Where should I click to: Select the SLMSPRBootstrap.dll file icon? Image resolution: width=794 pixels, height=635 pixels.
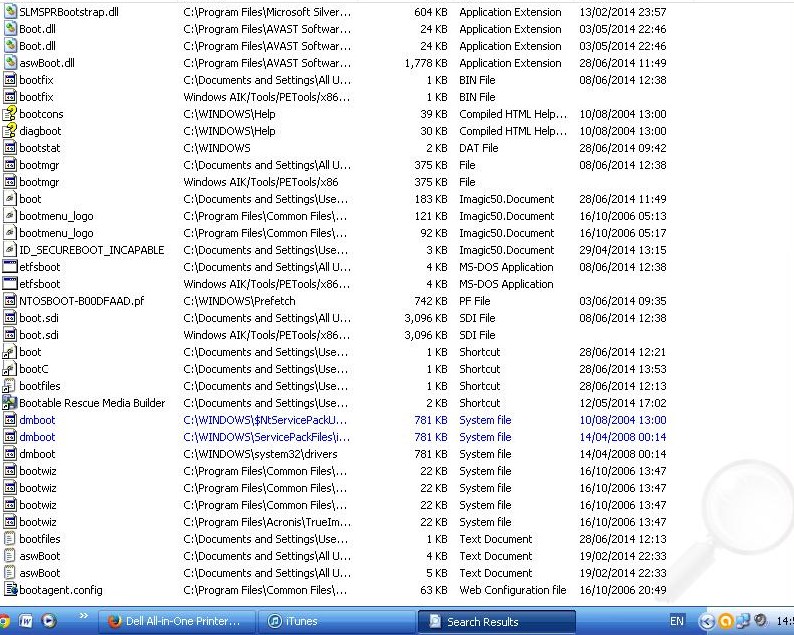tap(10, 12)
